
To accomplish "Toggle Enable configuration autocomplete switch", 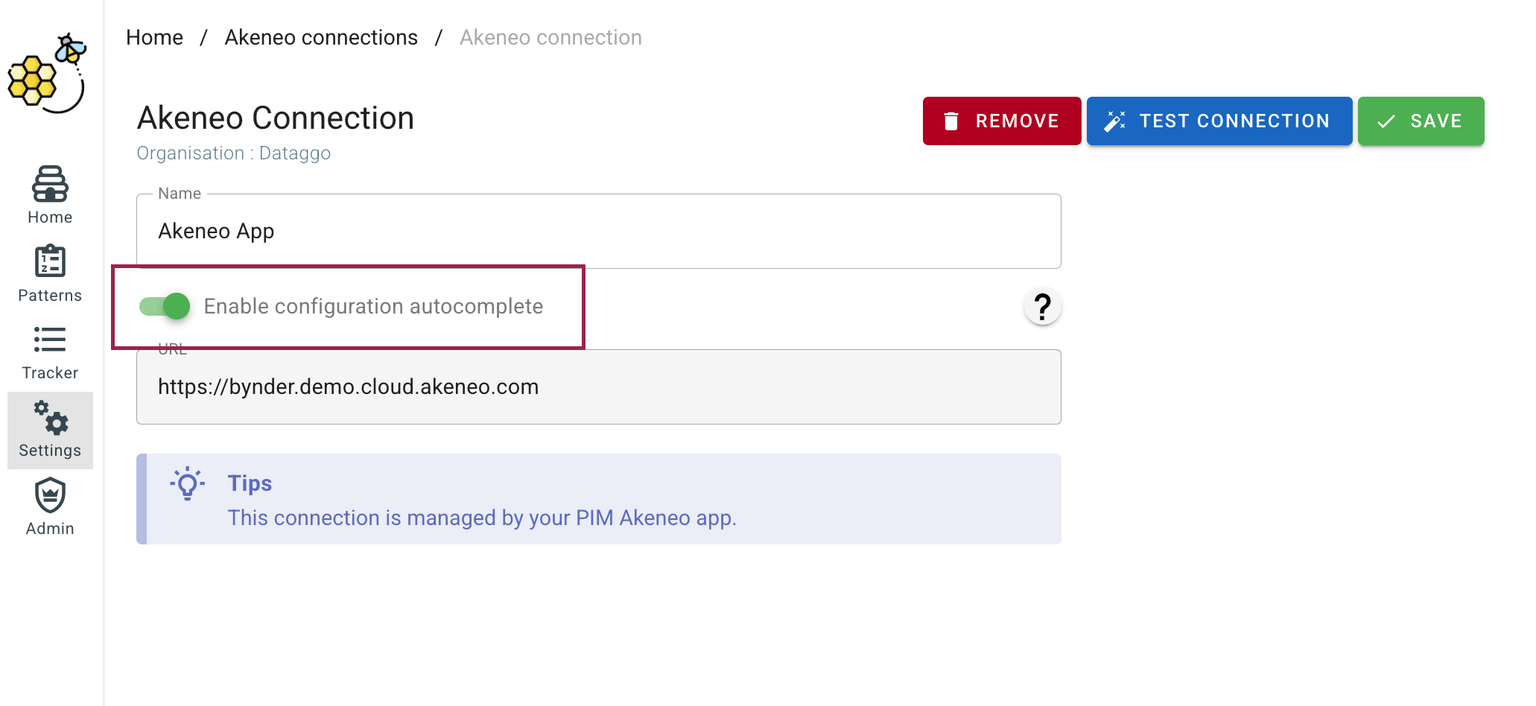I will point(165,306).
